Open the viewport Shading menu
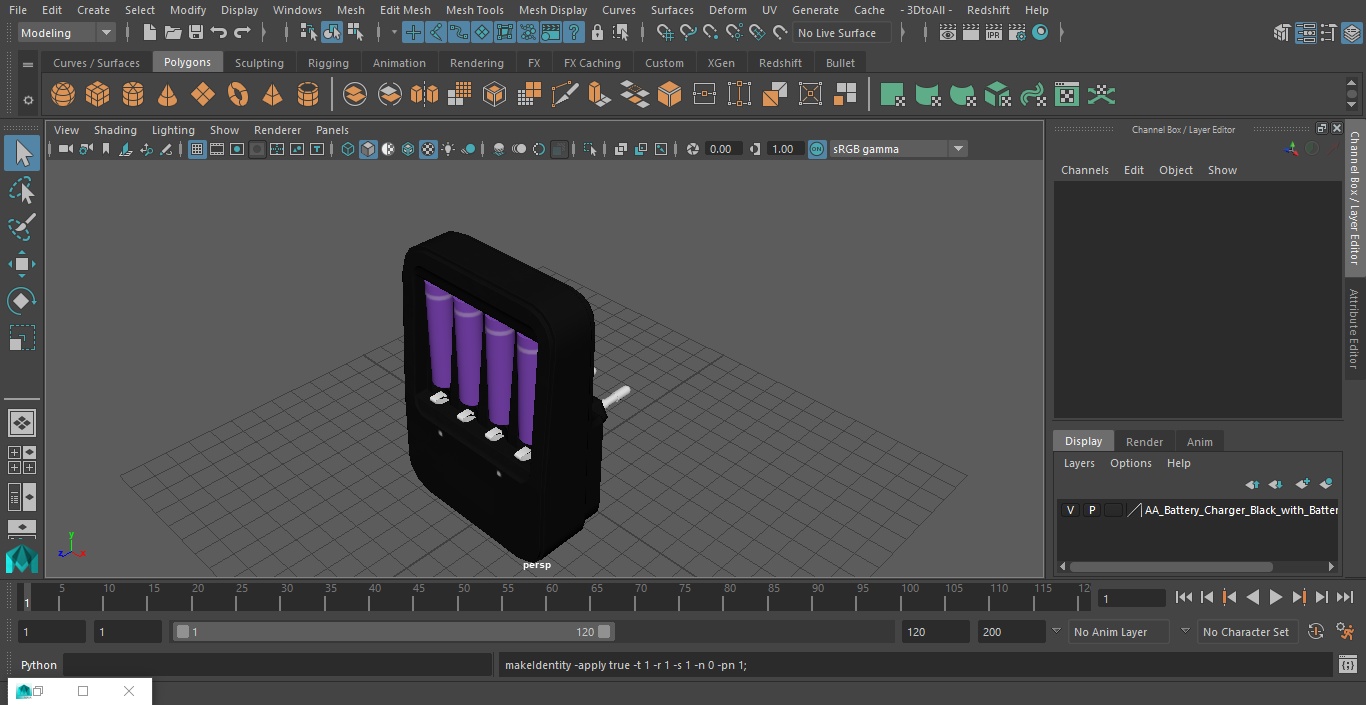The image size is (1366, 705). pos(115,130)
